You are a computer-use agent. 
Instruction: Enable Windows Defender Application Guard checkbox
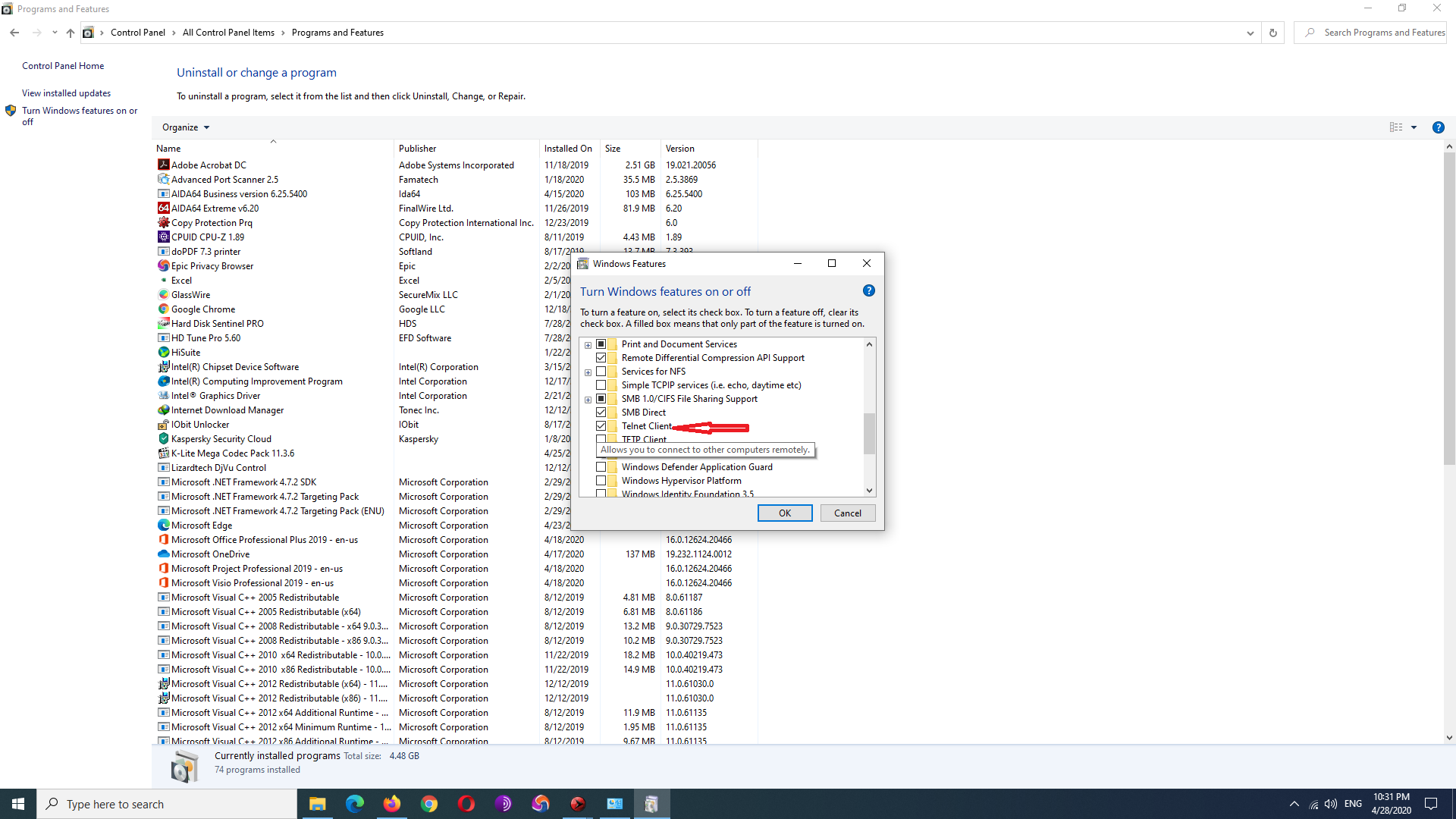601,467
